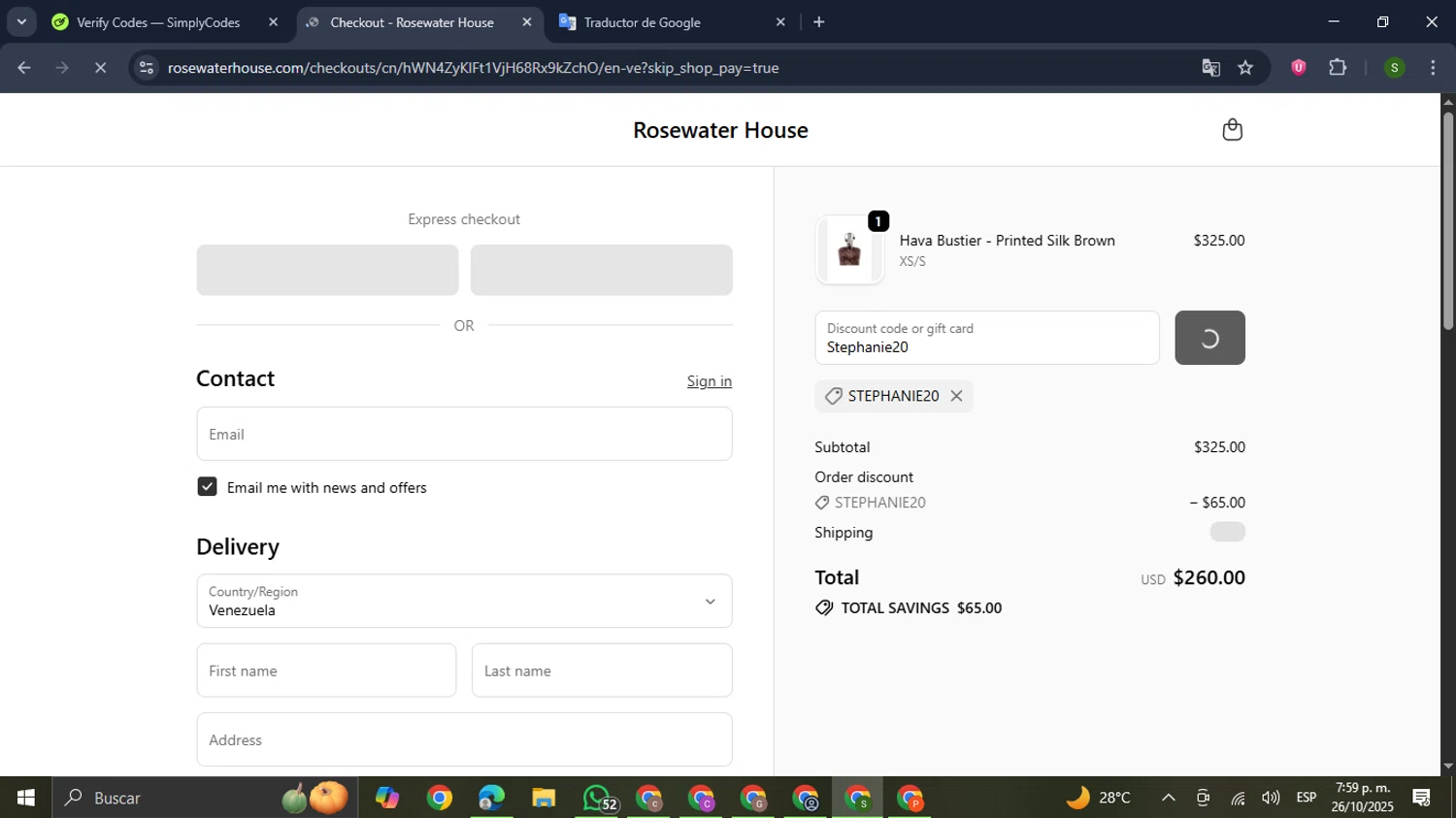This screenshot has width=1456, height=818.
Task: Click the second Express checkout placeholder button
Action: tap(602, 270)
